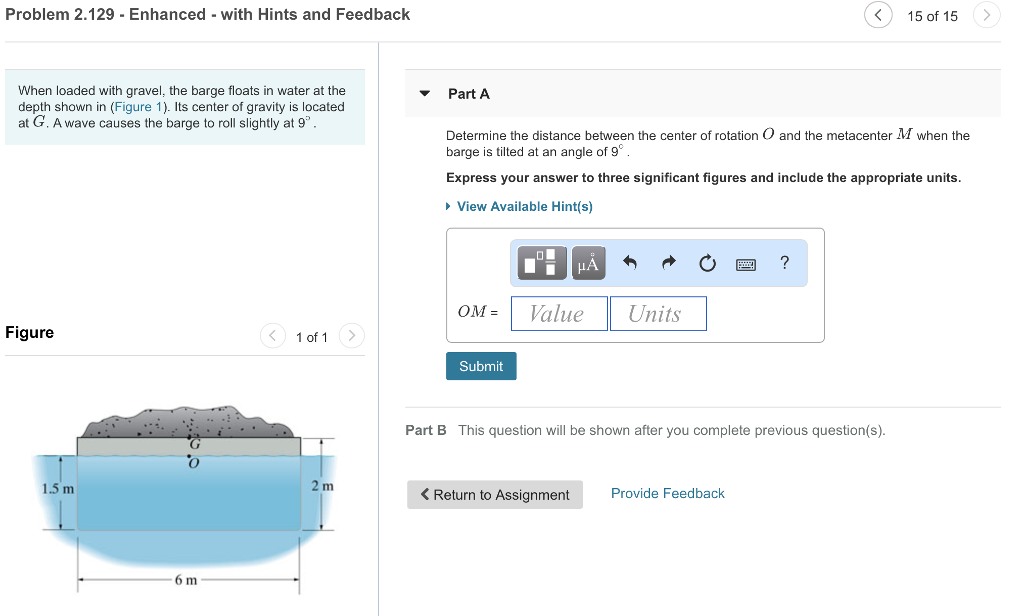Click the Units input field
The image size is (1024, 616).
pyautogui.click(x=657, y=313)
